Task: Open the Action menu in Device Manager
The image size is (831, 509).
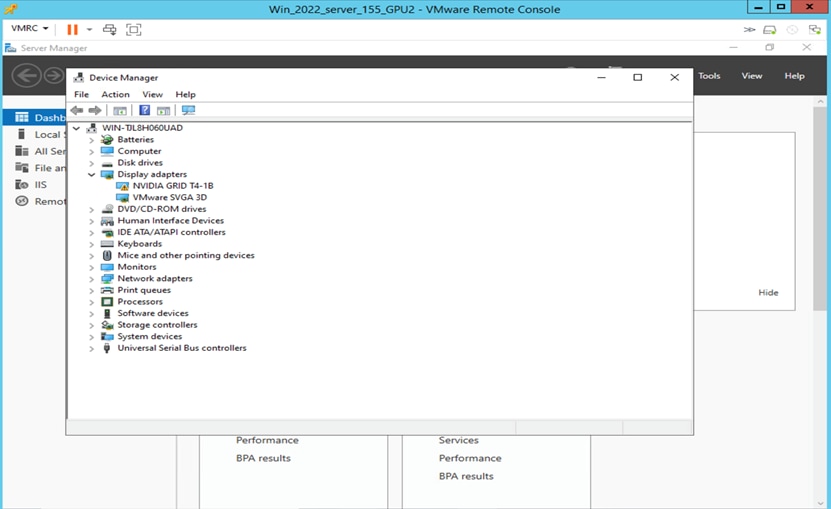Action: [116, 94]
